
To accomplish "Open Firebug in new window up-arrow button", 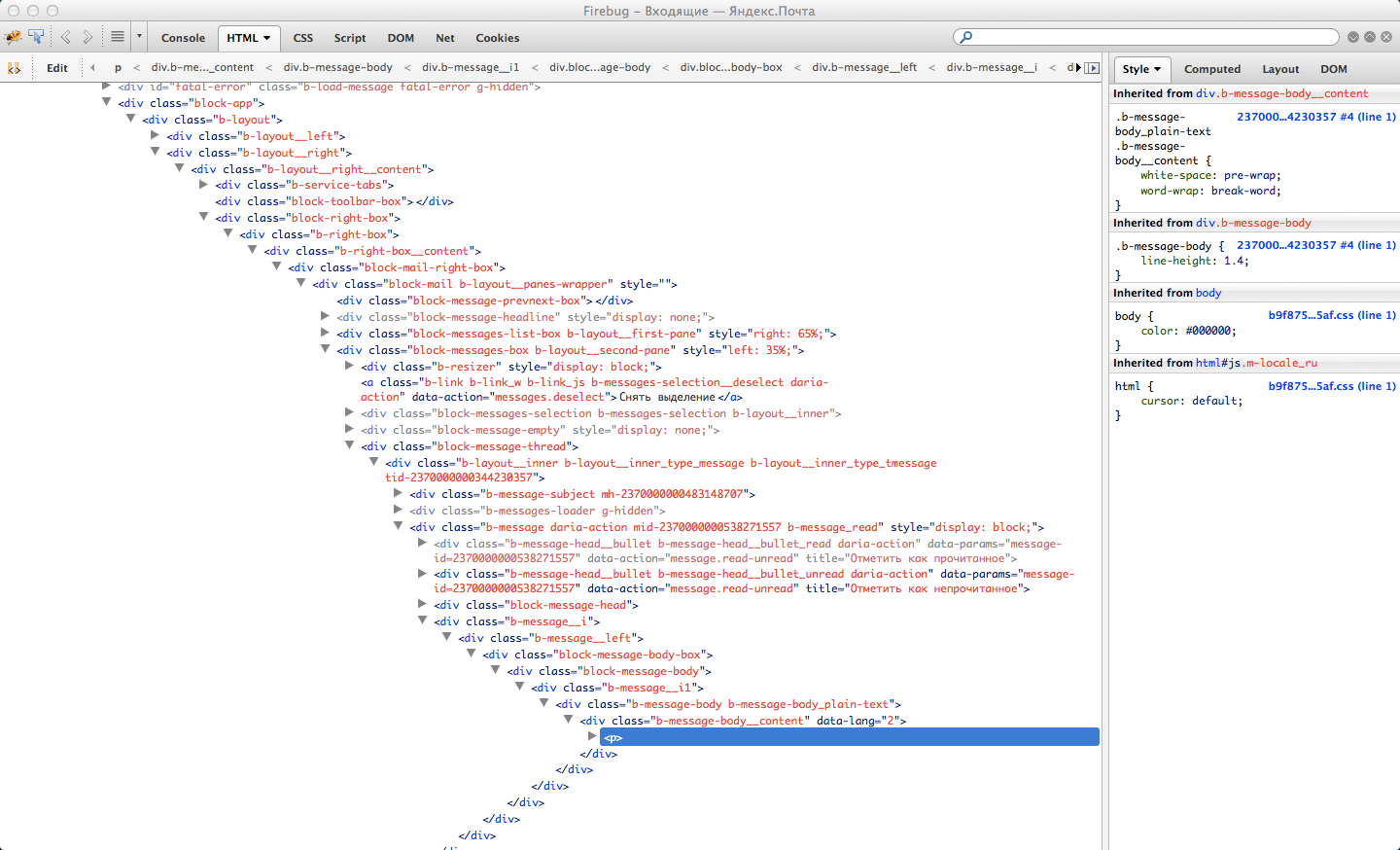I will (1370, 37).
